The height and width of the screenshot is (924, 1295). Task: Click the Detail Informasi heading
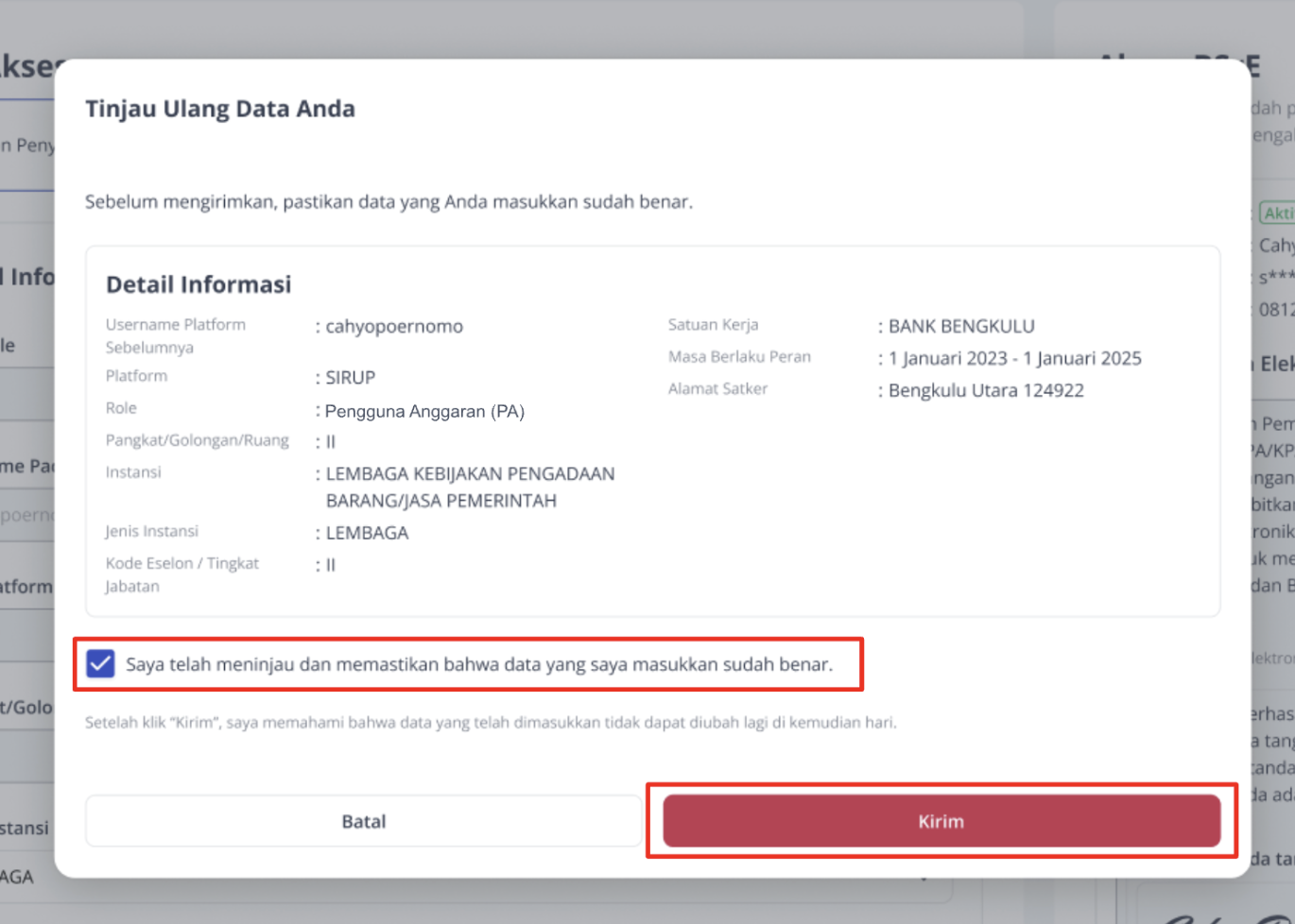tap(199, 284)
